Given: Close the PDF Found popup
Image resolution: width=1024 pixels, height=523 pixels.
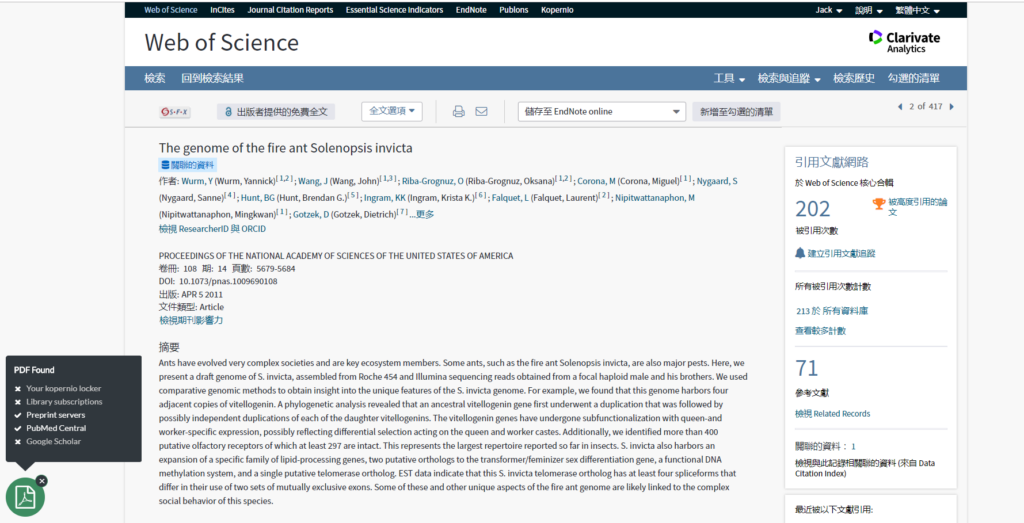Looking at the screenshot, I should 42,481.
